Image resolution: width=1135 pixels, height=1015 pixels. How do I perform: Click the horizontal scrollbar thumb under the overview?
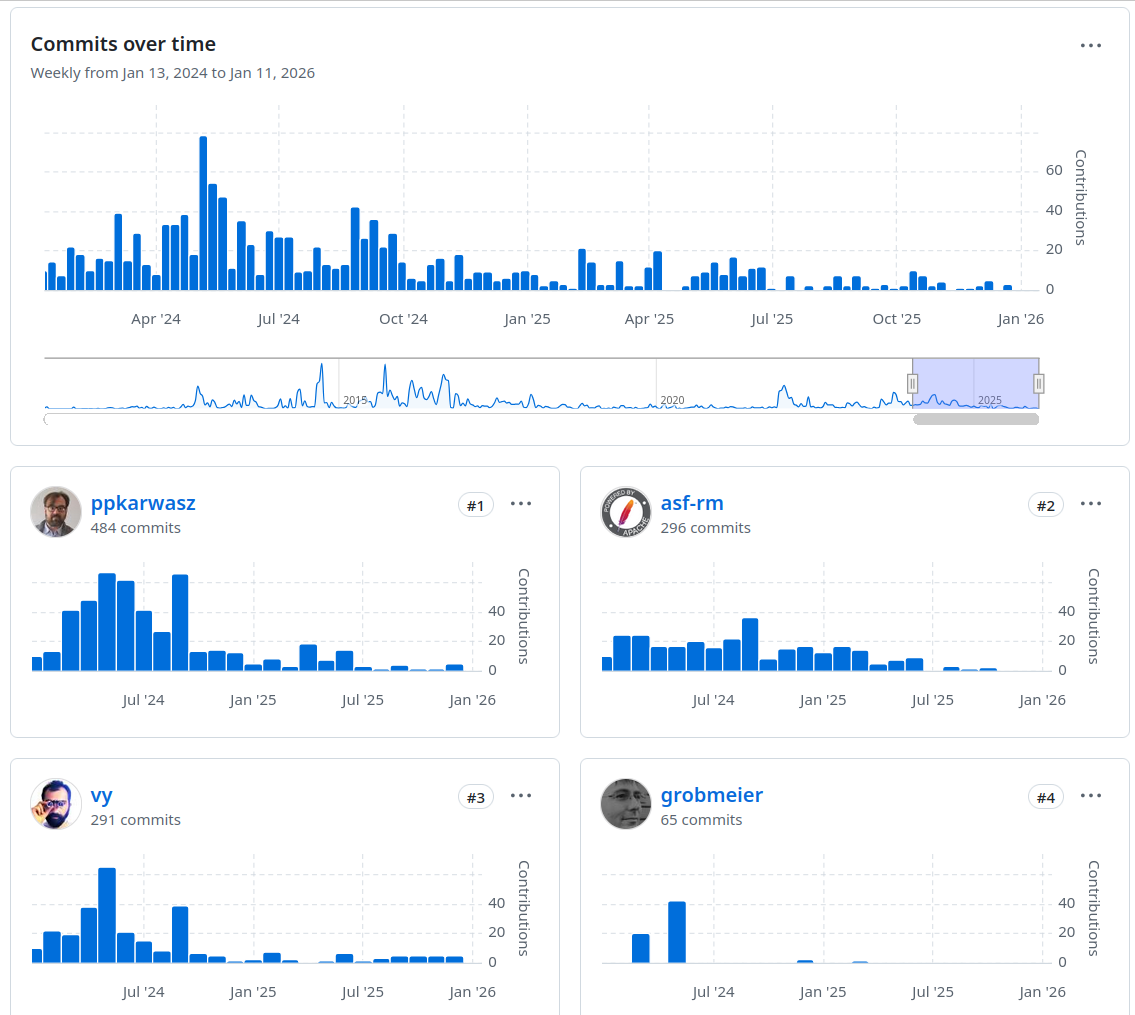[975, 420]
